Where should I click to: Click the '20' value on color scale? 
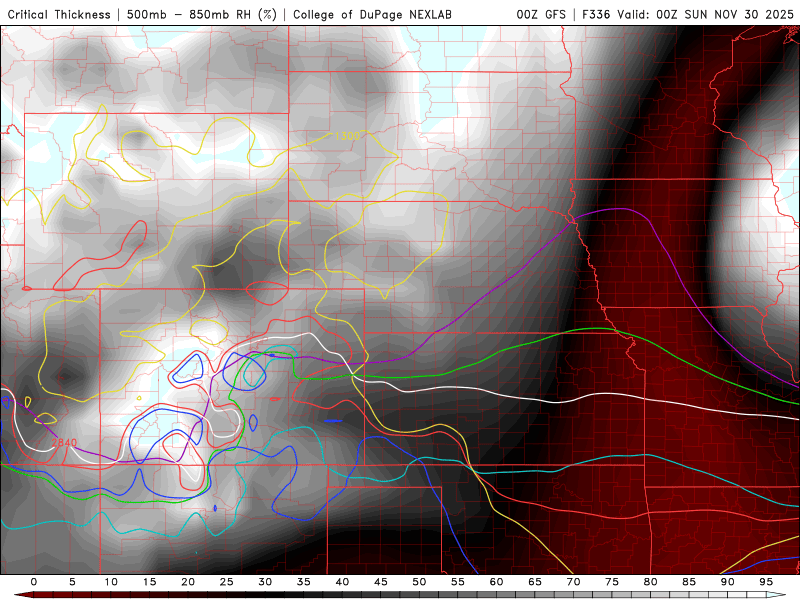click(188, 582)
